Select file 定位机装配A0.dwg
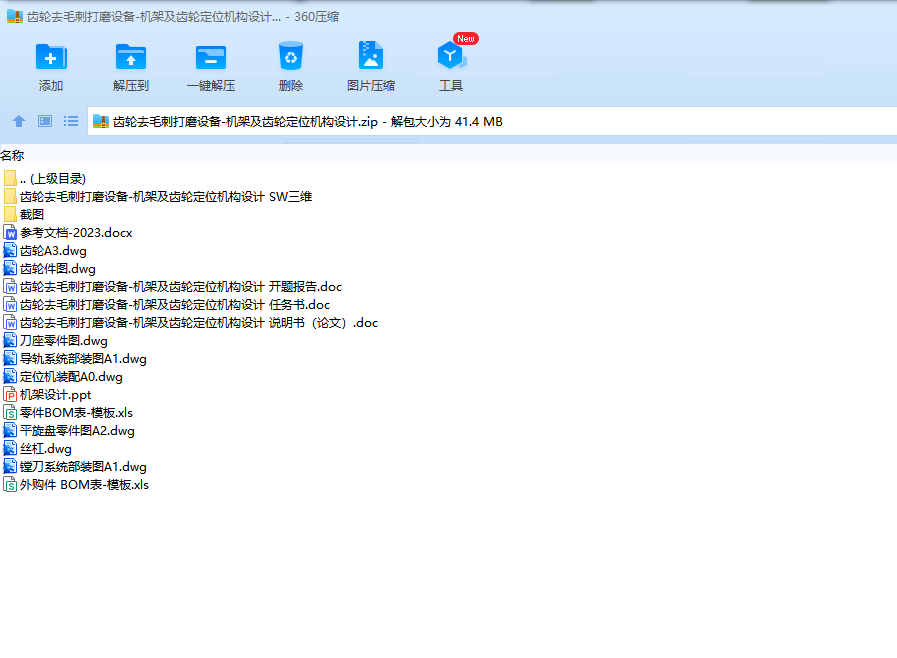 pos(63,377)
